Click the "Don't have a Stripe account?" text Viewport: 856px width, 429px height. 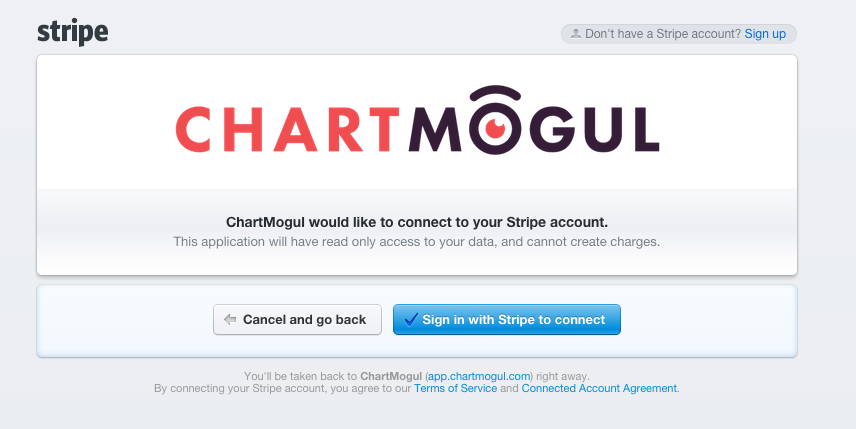click(x=663, y=34)
